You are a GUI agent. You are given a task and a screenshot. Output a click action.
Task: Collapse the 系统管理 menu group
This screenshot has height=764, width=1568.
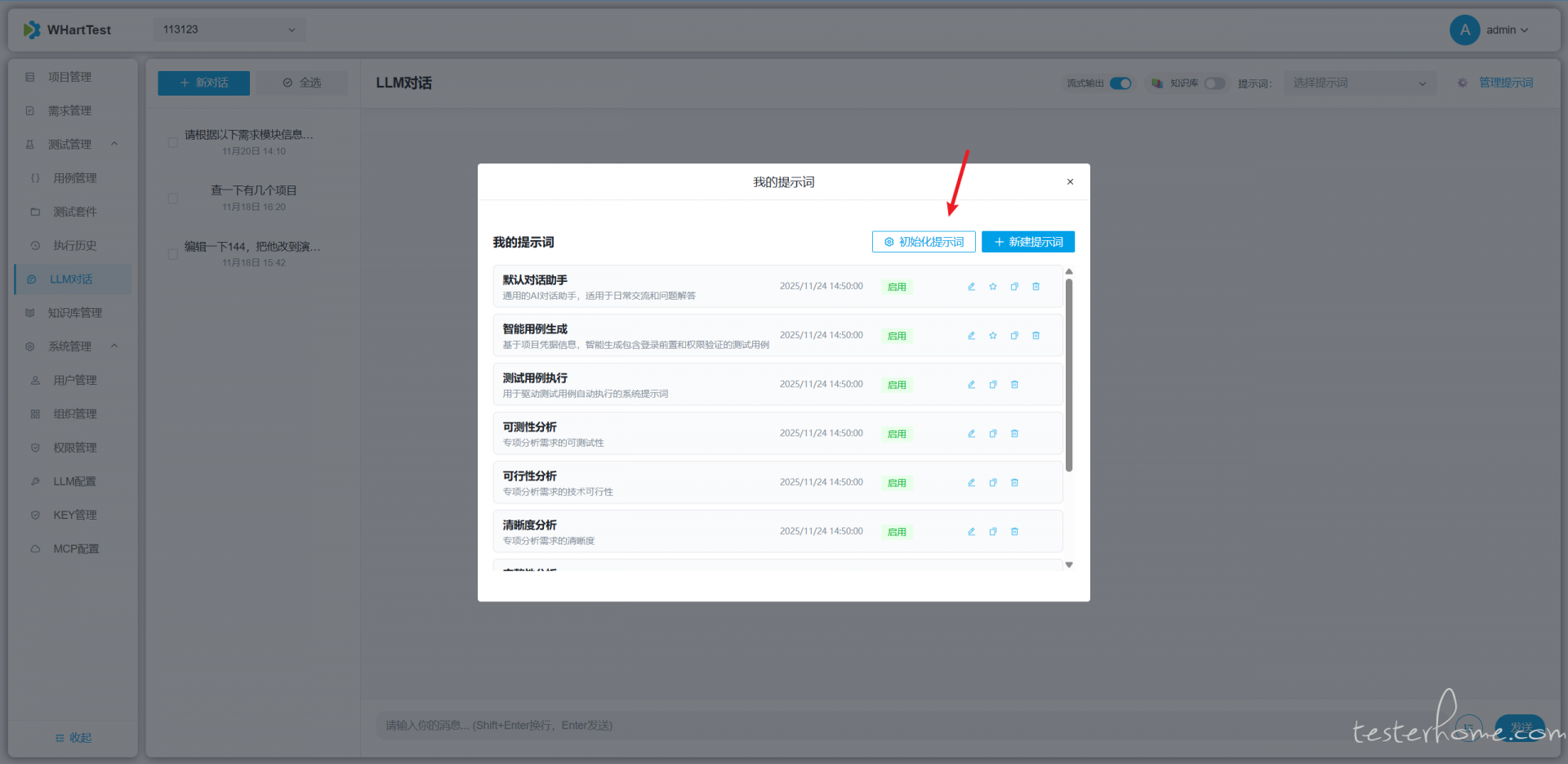114,346
